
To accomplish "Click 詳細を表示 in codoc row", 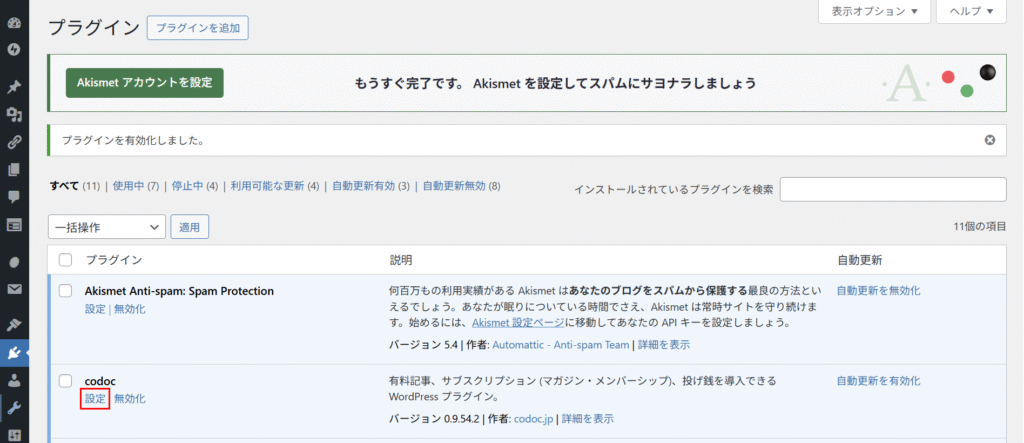I will tap(587, 419).
